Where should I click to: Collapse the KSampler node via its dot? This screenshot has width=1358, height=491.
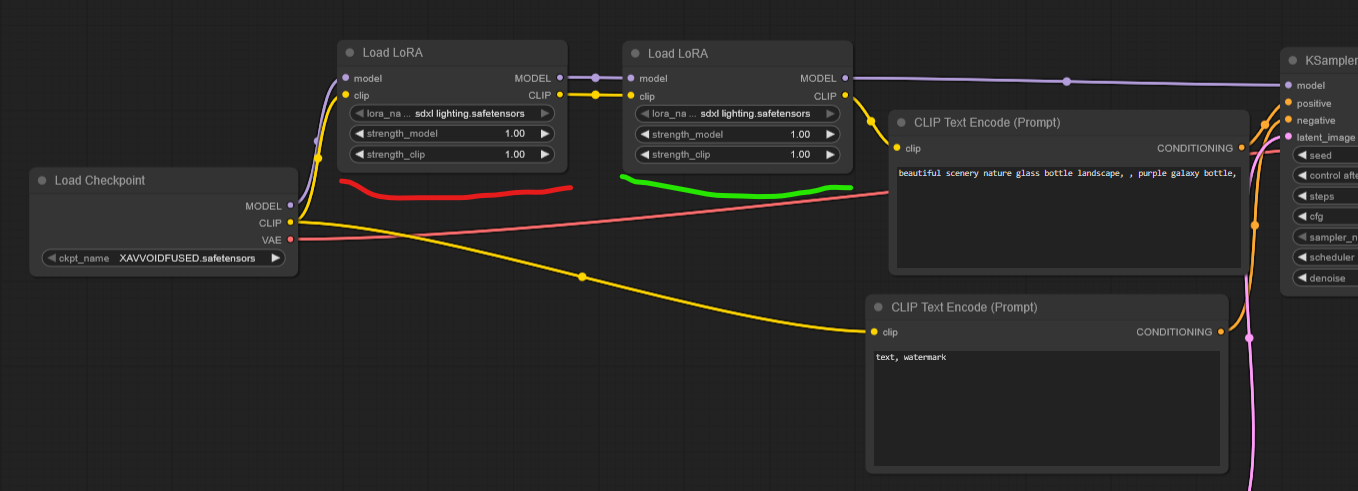click(1293, 61)
